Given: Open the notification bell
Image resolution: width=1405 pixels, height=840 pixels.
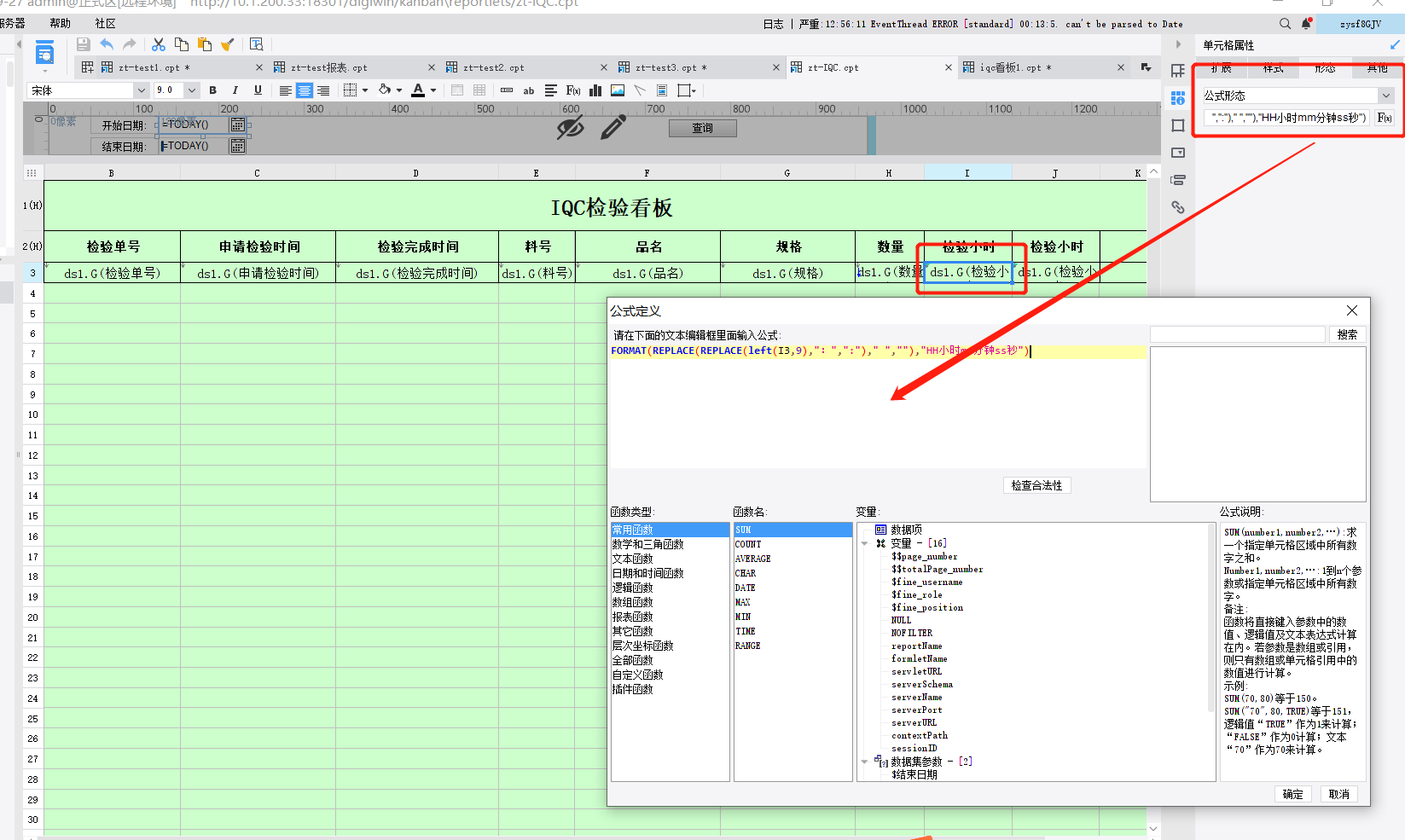Looking at the screenshot, I should [1306, 24].
